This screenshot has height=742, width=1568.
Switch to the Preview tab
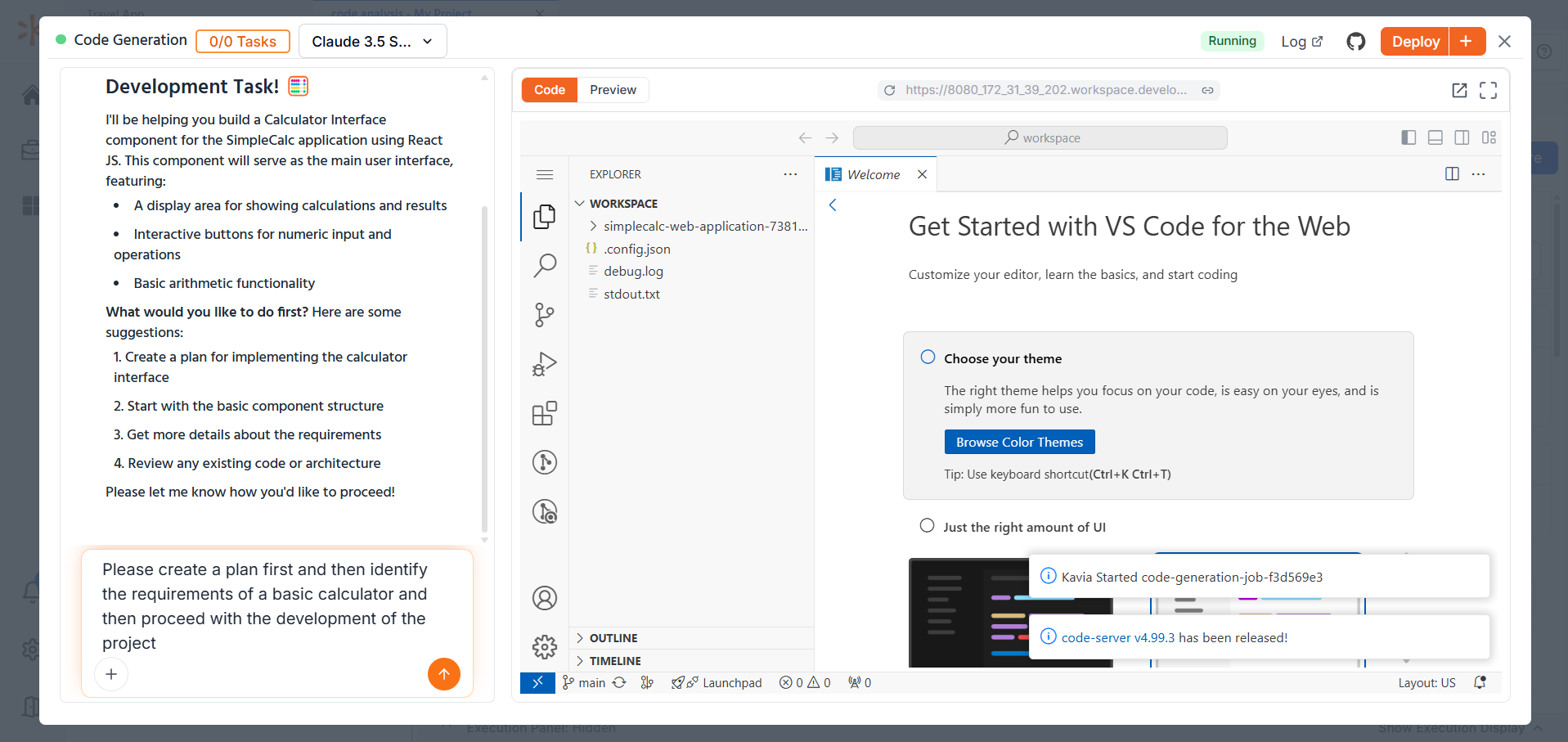click(x=613, y=90)
